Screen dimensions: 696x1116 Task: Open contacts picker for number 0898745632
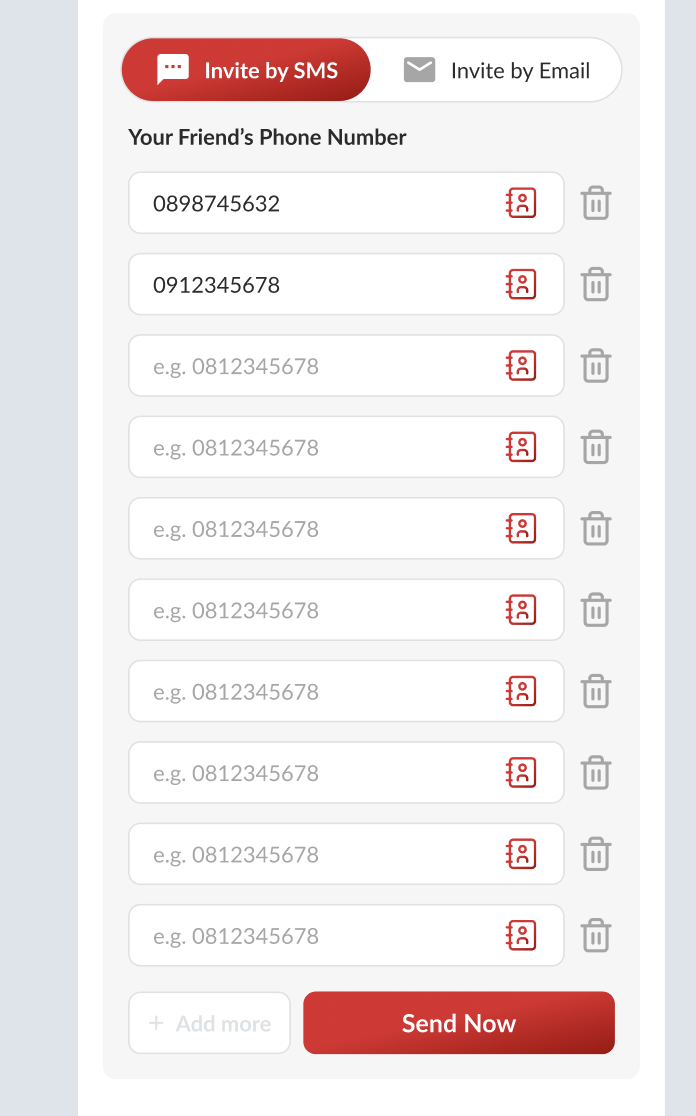[521, 203]
